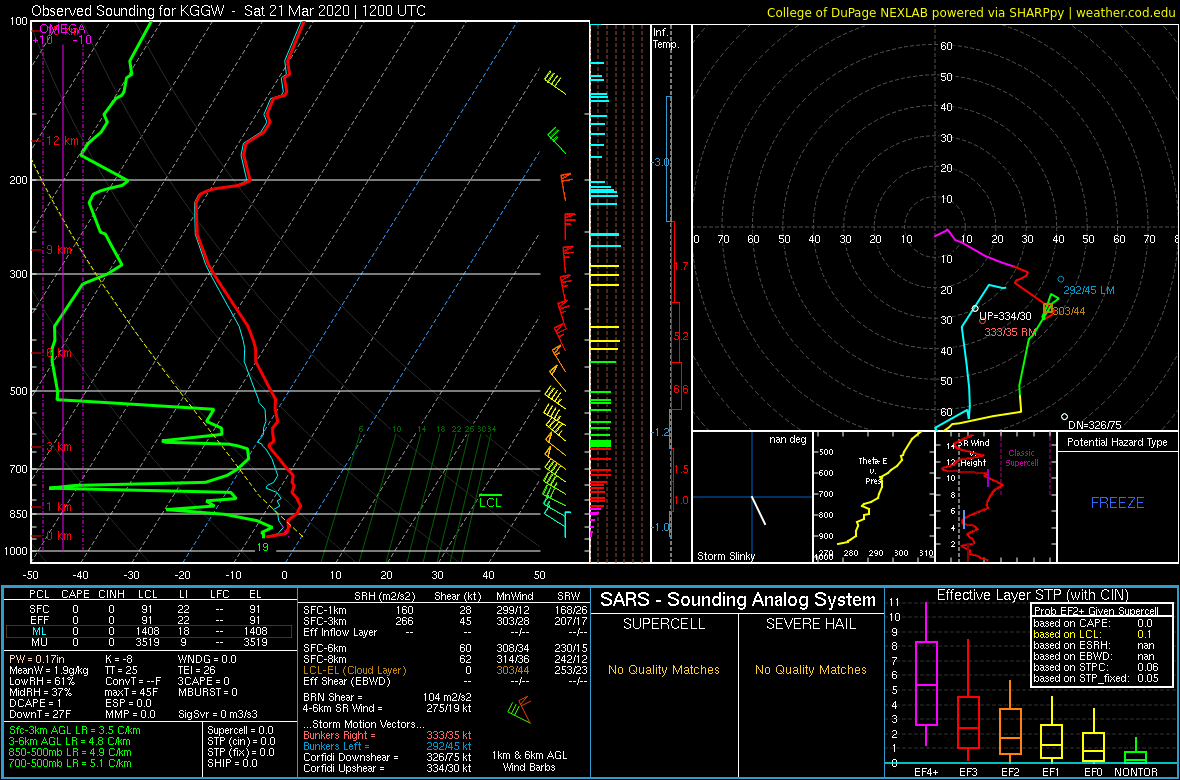Click the LowRH = 61% value
Image resolution: width=1180 pixels, height=780 pixels.
(x=41, y=682)
